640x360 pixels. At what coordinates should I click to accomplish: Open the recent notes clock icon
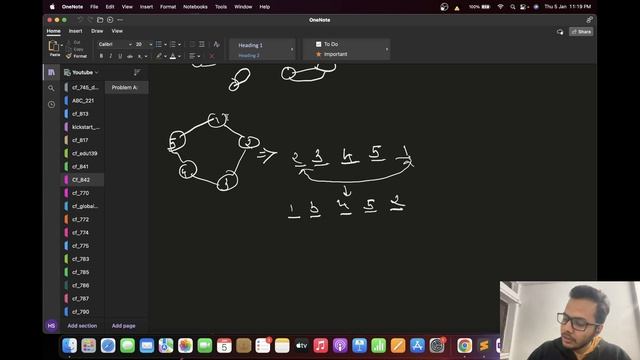click(x=51, y=104)
